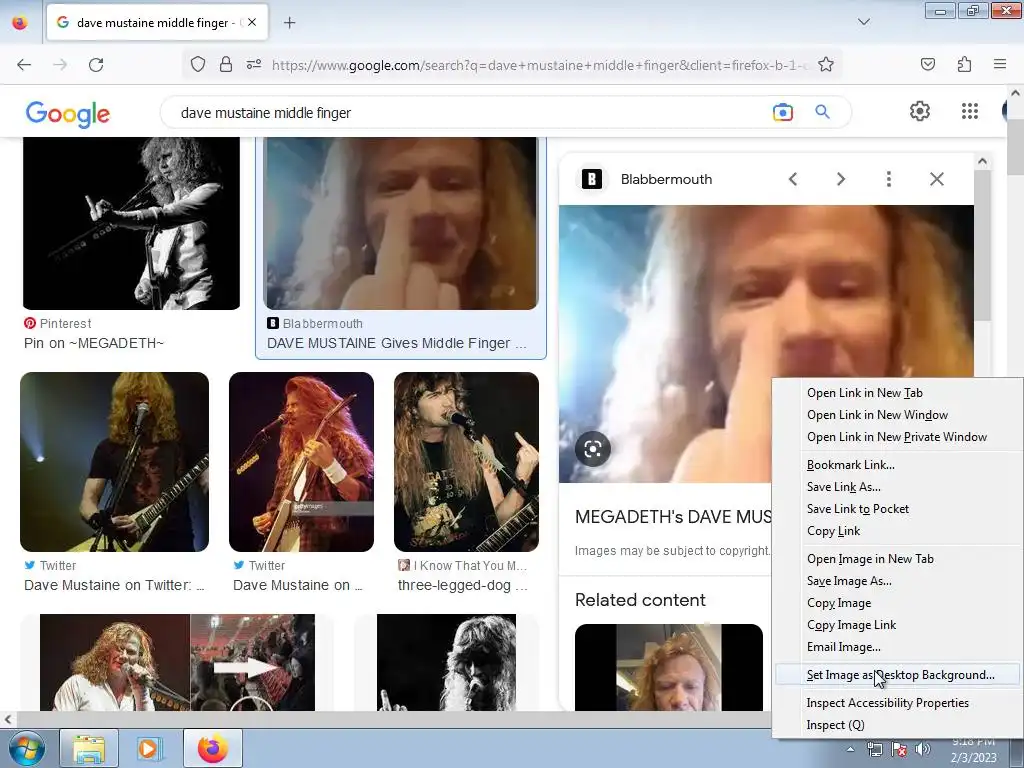Click the Blabbermouth site favicon in preview header

592,179
